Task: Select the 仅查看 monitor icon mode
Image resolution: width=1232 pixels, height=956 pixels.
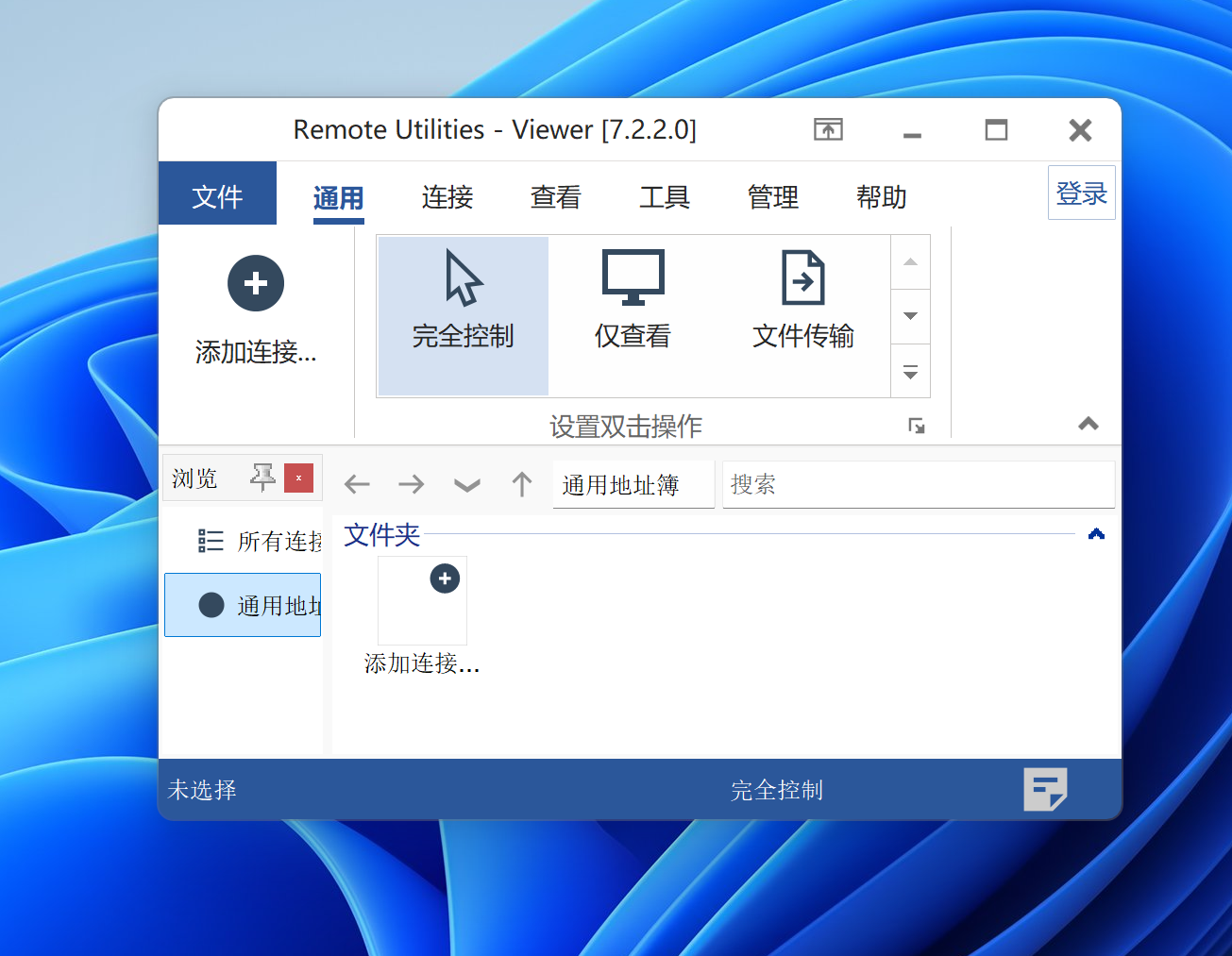Action: tap(633, 315)
